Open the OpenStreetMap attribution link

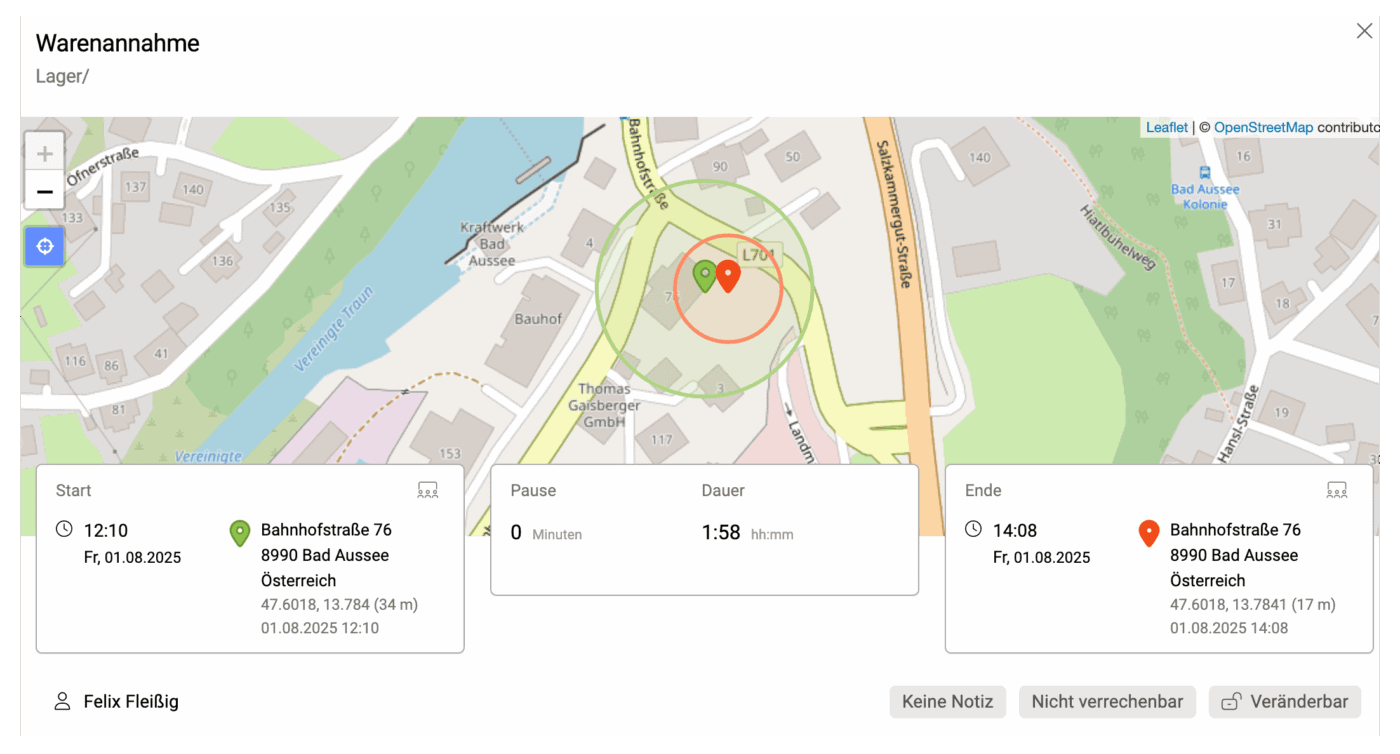(1263, 127)
